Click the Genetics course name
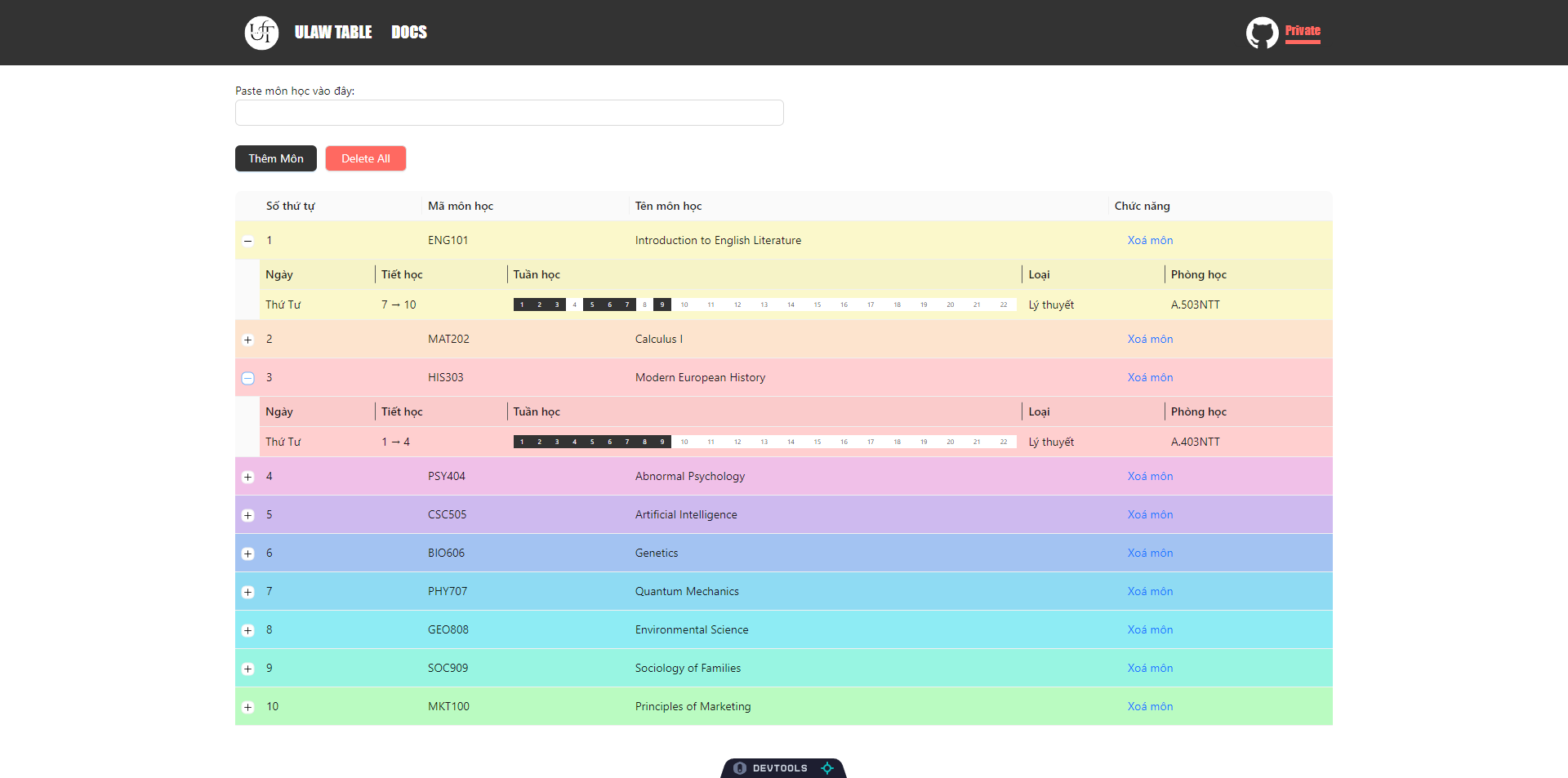1568x778 pixels. 656,553
